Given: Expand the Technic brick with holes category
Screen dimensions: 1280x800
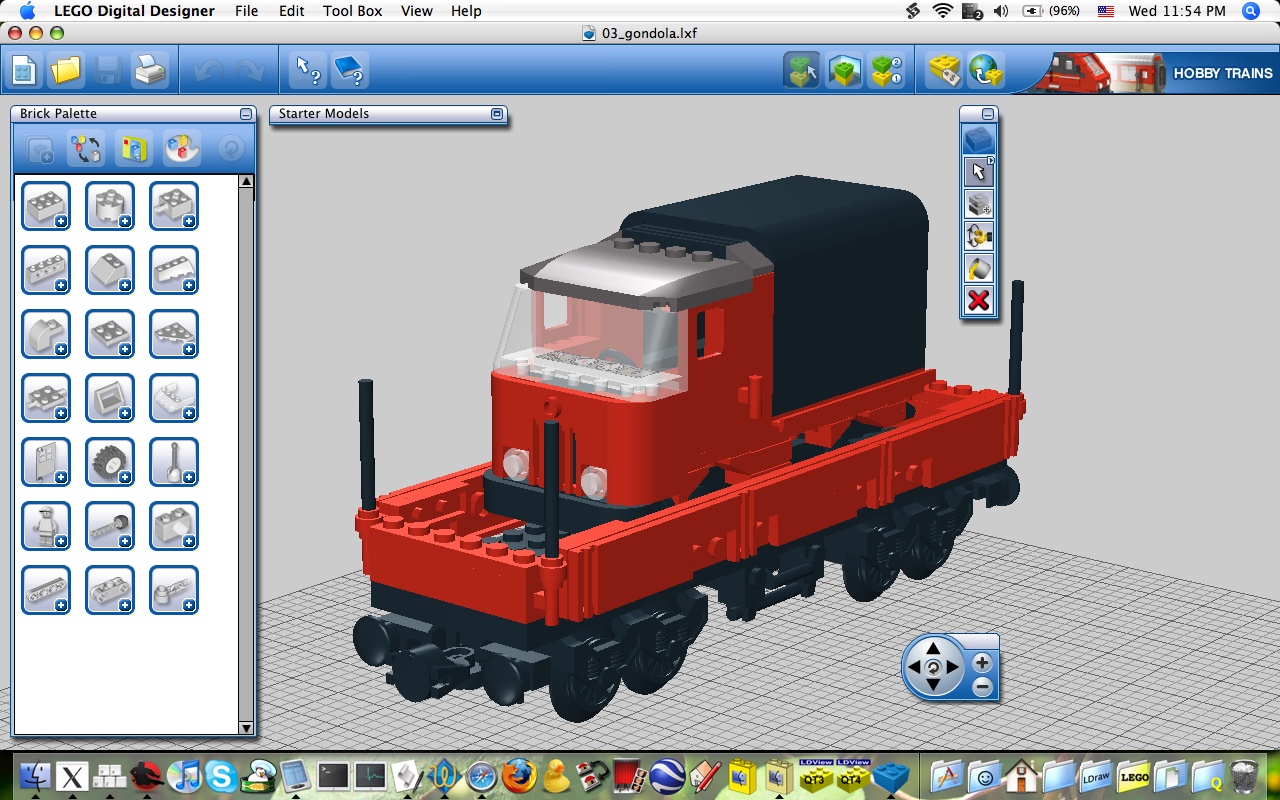Looking at the screenshot, I should (46, 270).
